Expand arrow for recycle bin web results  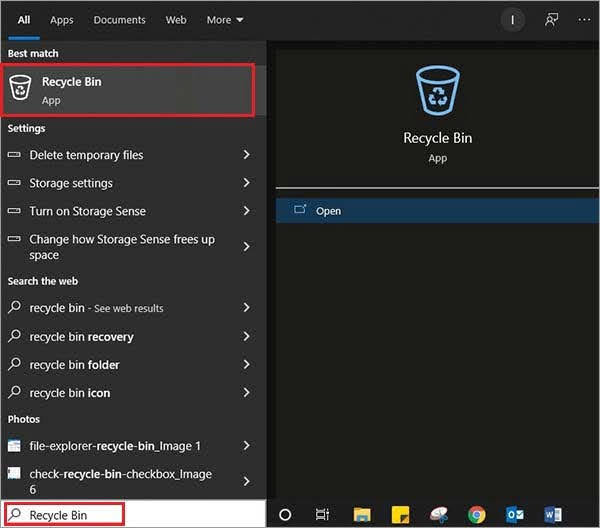246,308
